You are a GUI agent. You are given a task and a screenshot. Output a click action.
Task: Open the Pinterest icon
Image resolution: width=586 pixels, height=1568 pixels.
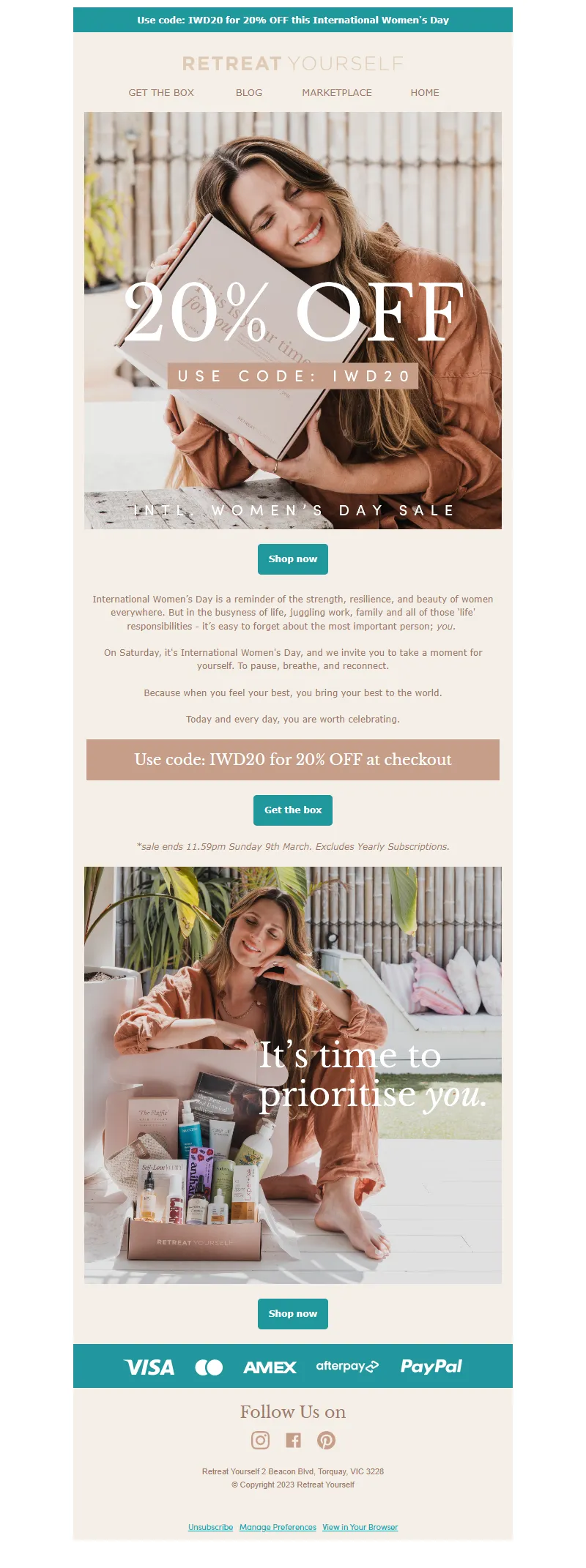tap(326, 1440)
